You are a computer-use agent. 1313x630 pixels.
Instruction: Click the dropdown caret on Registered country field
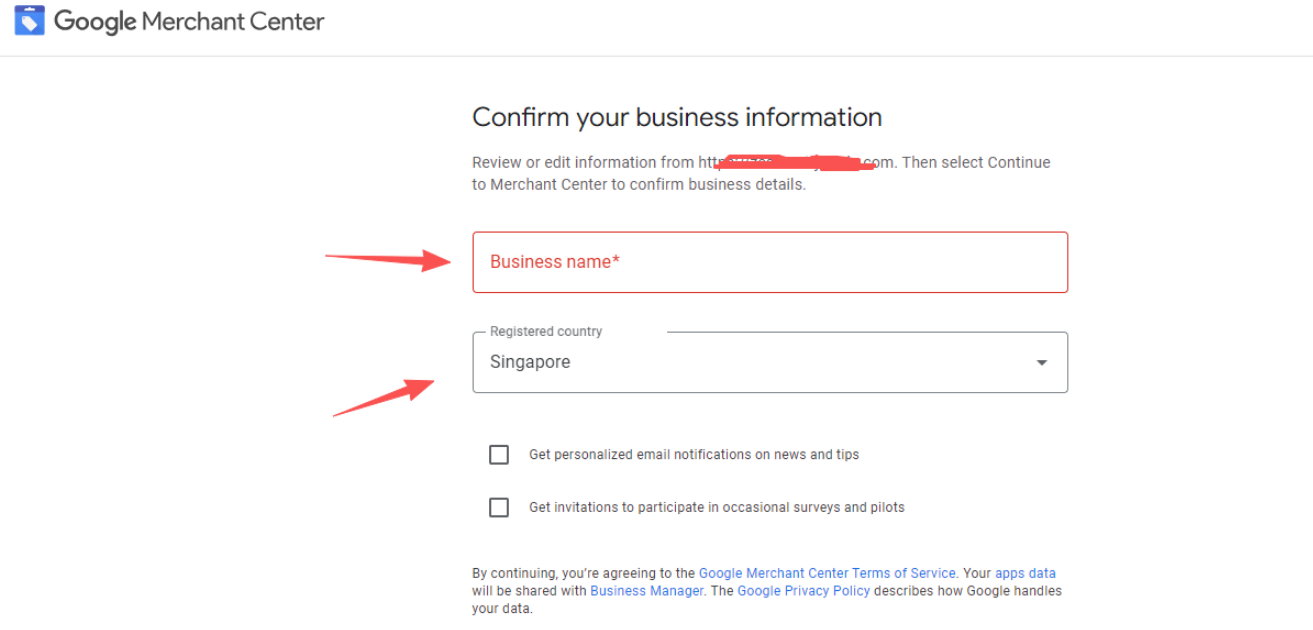point(1041,362)
